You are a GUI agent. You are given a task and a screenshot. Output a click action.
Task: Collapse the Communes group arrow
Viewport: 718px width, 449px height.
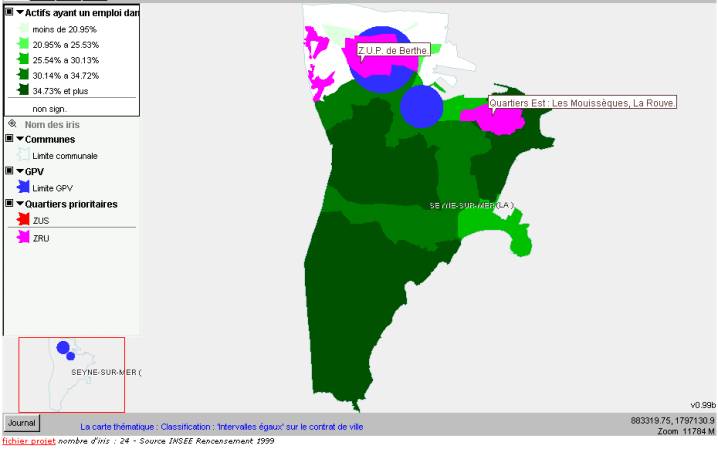click(x=20, y=138)
